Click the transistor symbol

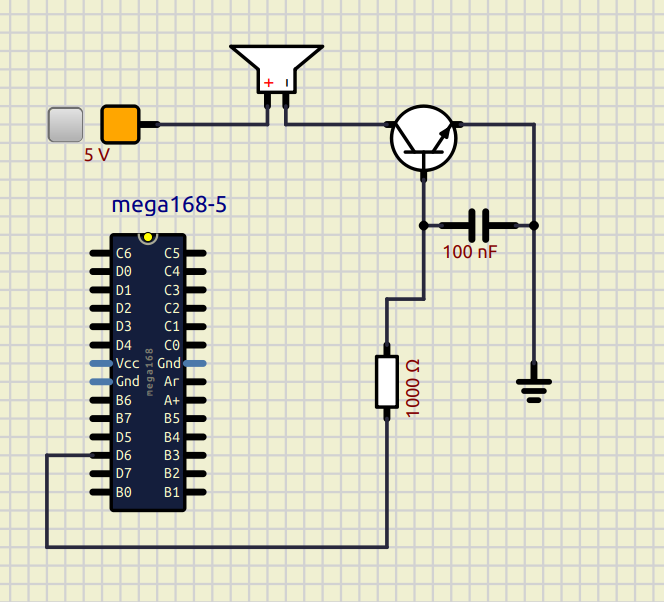click(423, 138)
